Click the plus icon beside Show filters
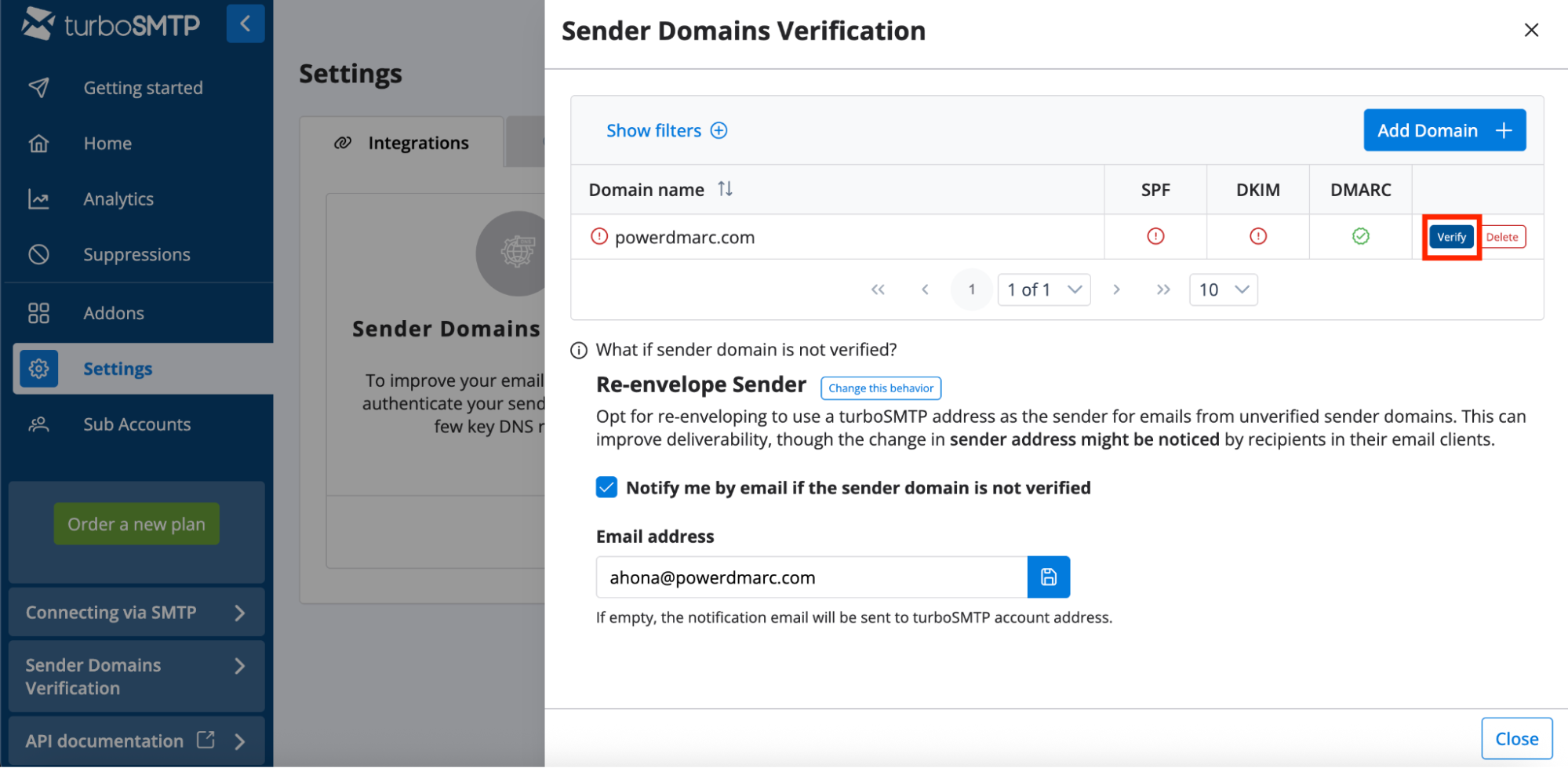Viewport: 1568px width, 768px height. point(719,130)
